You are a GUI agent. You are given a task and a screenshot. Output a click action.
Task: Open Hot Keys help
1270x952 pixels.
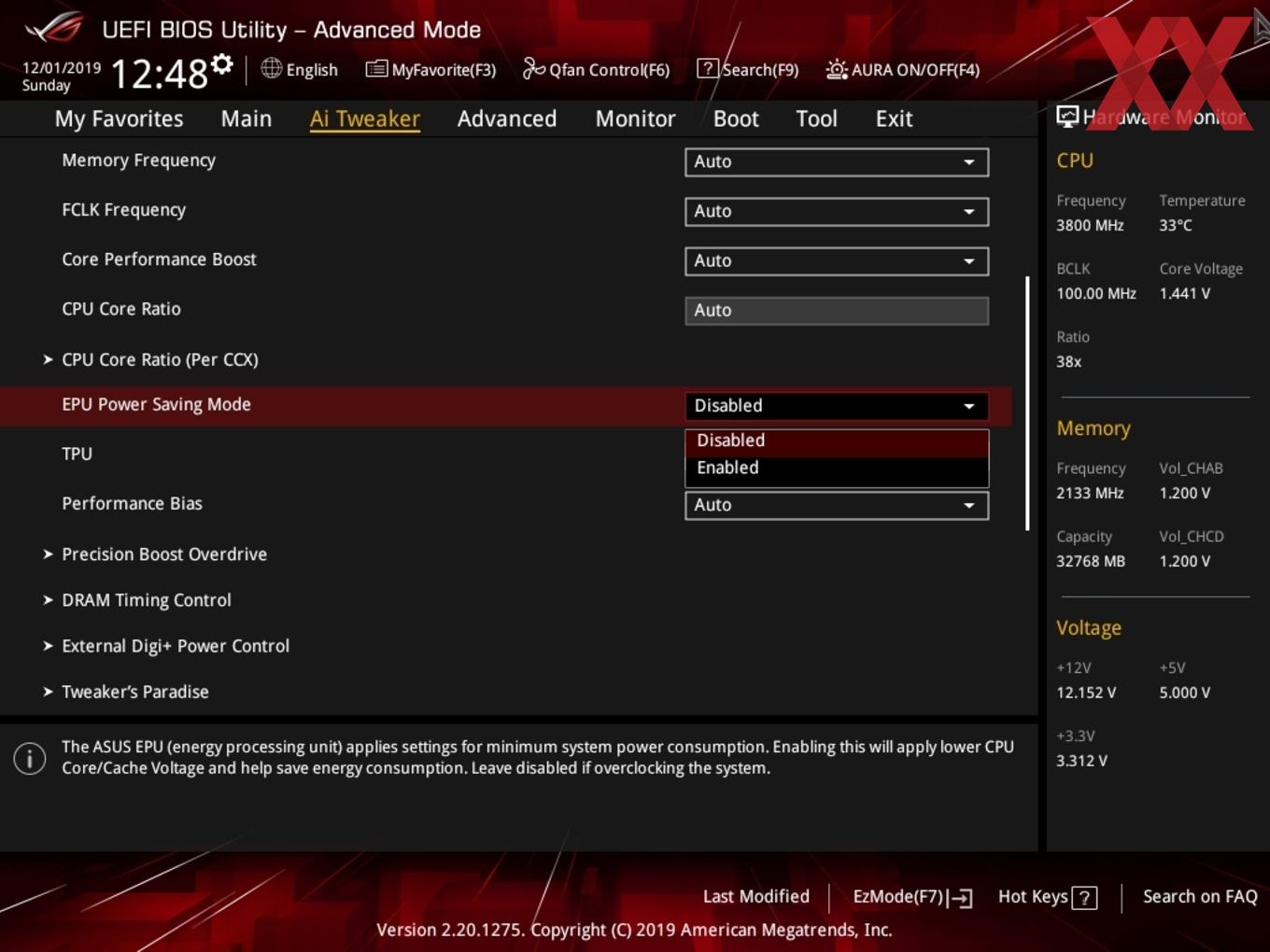coord(1047,897)
